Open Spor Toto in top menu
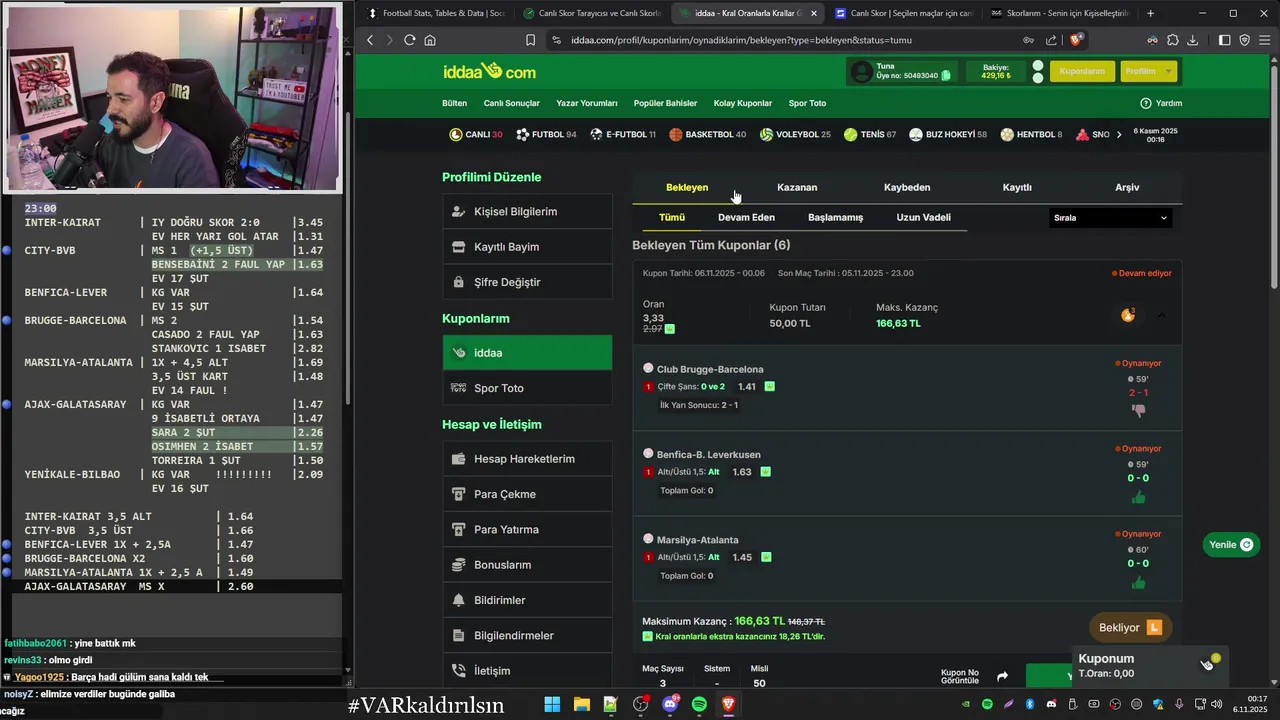 (807, 103)
